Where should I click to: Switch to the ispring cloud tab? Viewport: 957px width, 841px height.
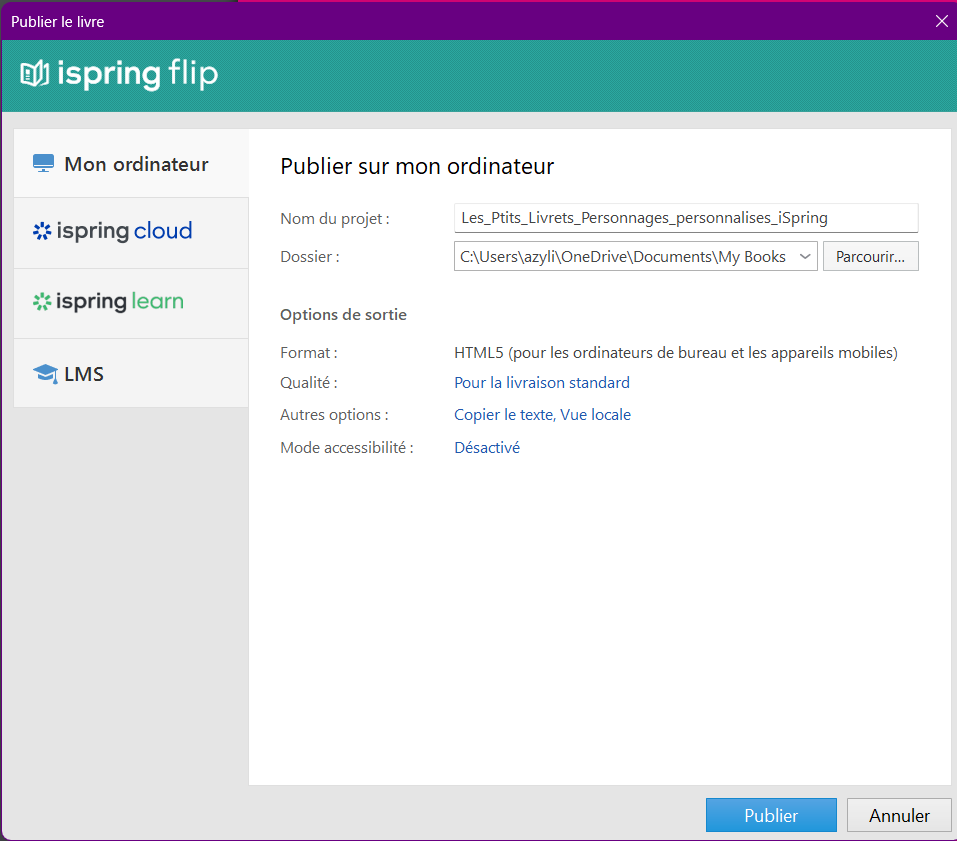(124, 232)
